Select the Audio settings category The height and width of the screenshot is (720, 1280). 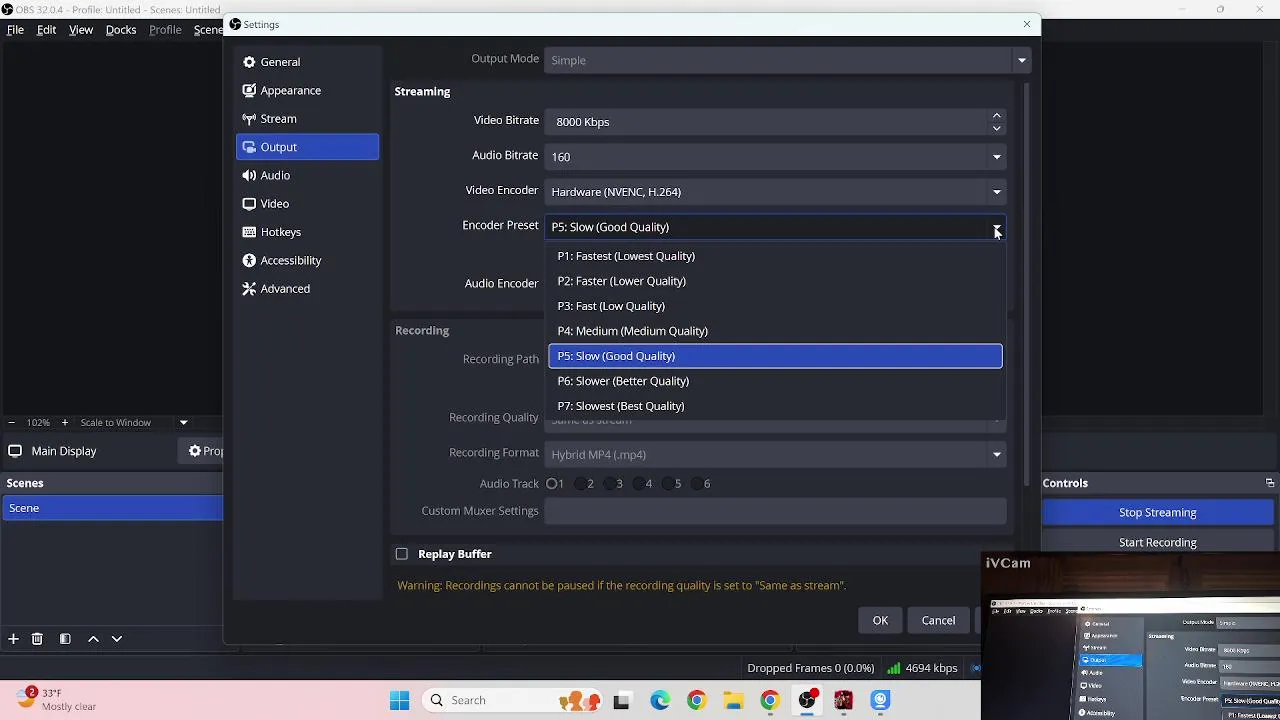(x=307, y=175)
